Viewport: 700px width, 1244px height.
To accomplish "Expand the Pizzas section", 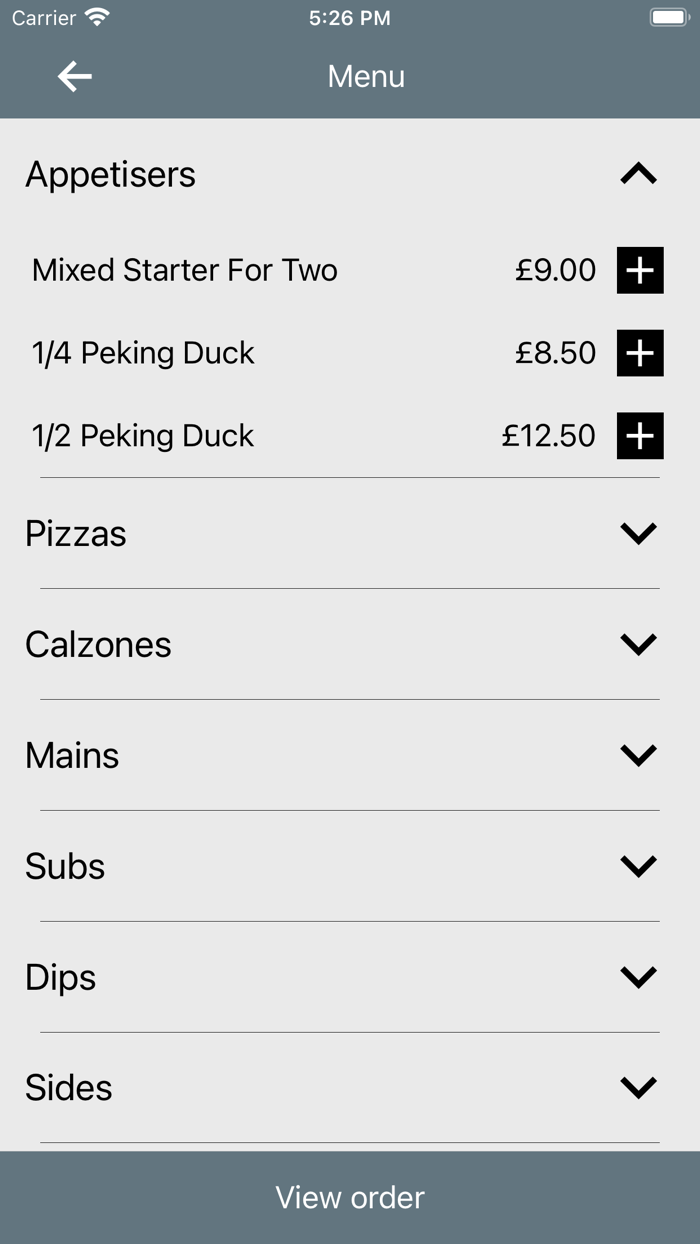I will 638,533.
